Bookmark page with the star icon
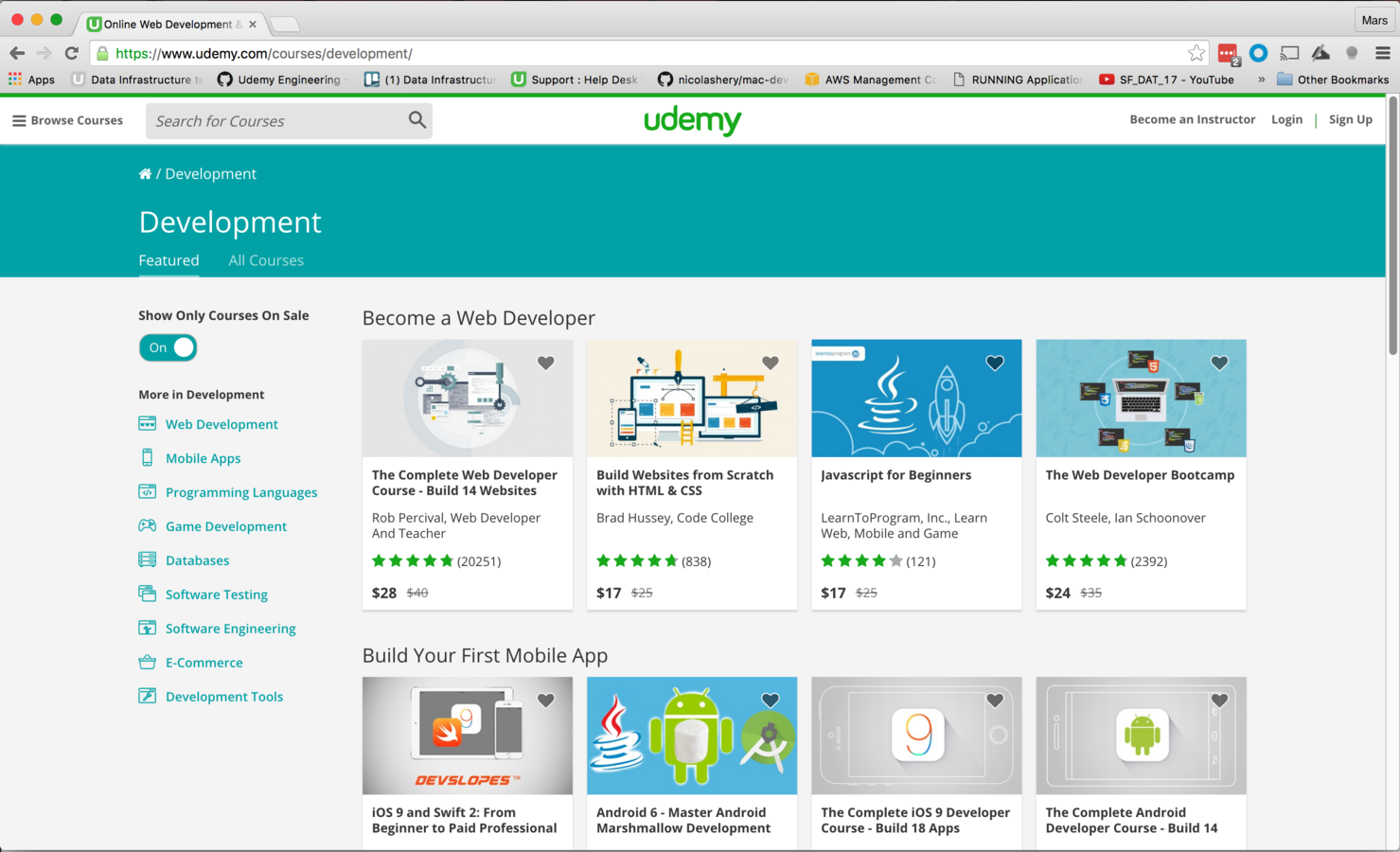This screenshot has width=1400, height=852. [x=1196, y=53]
